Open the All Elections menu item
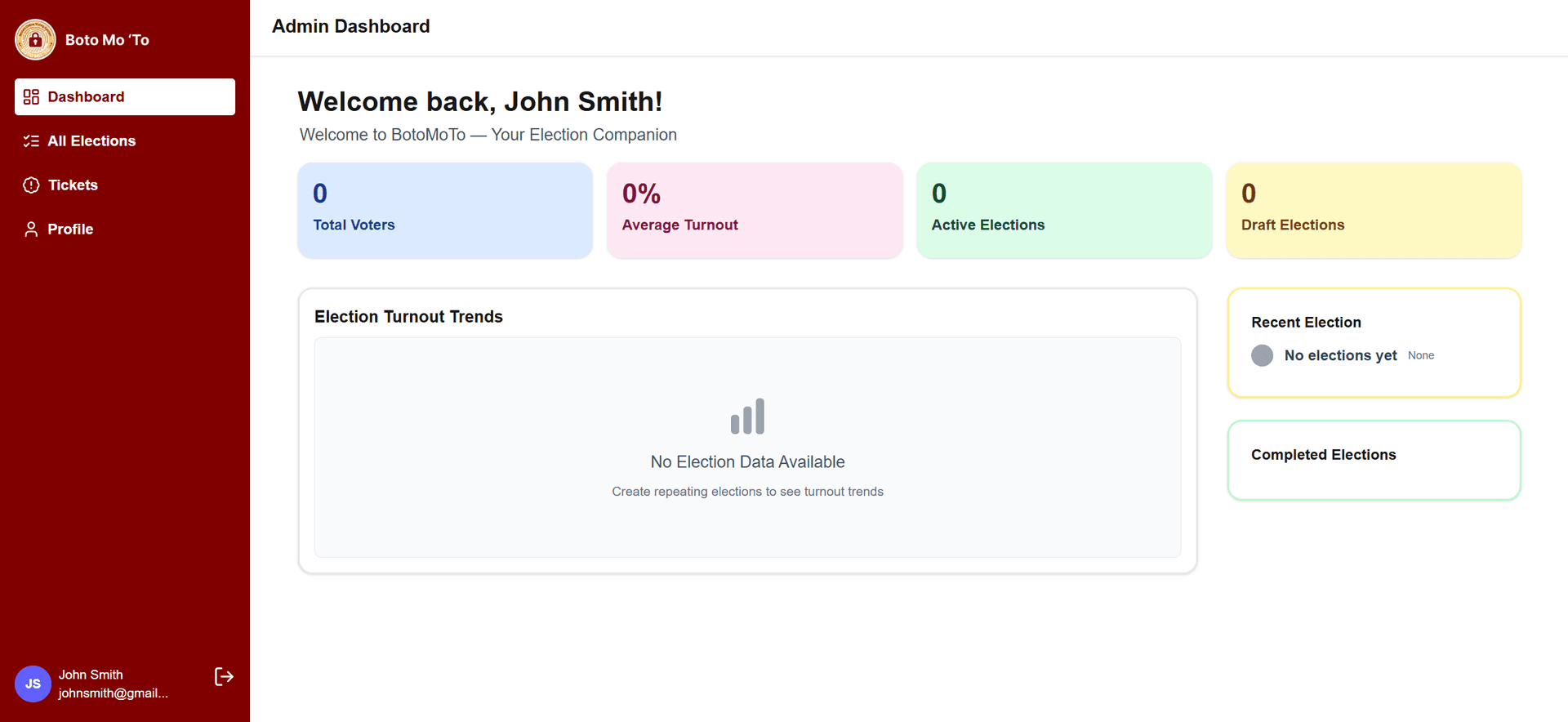This screenshot has width=1568, height=722. tap(91, 141)
